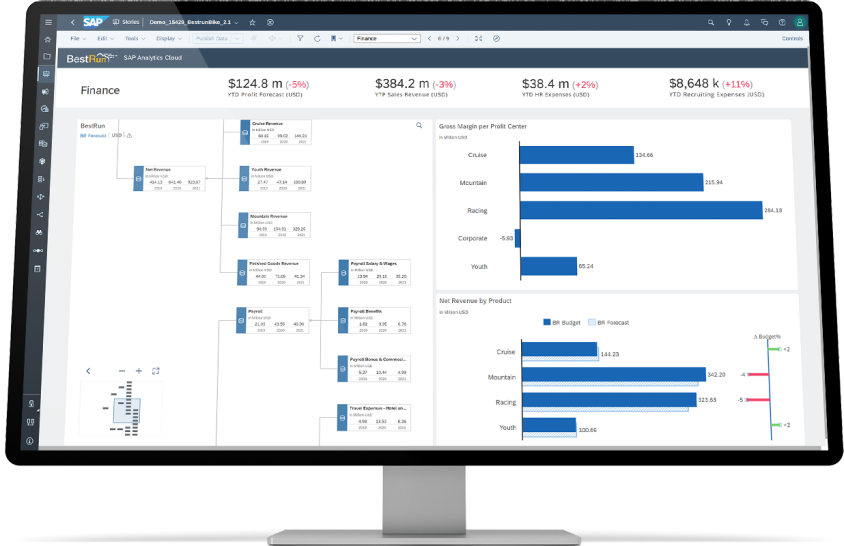Zoom out the driver tree with minus
The height and width of the screenshot is (546, 844).
(122, 371)
